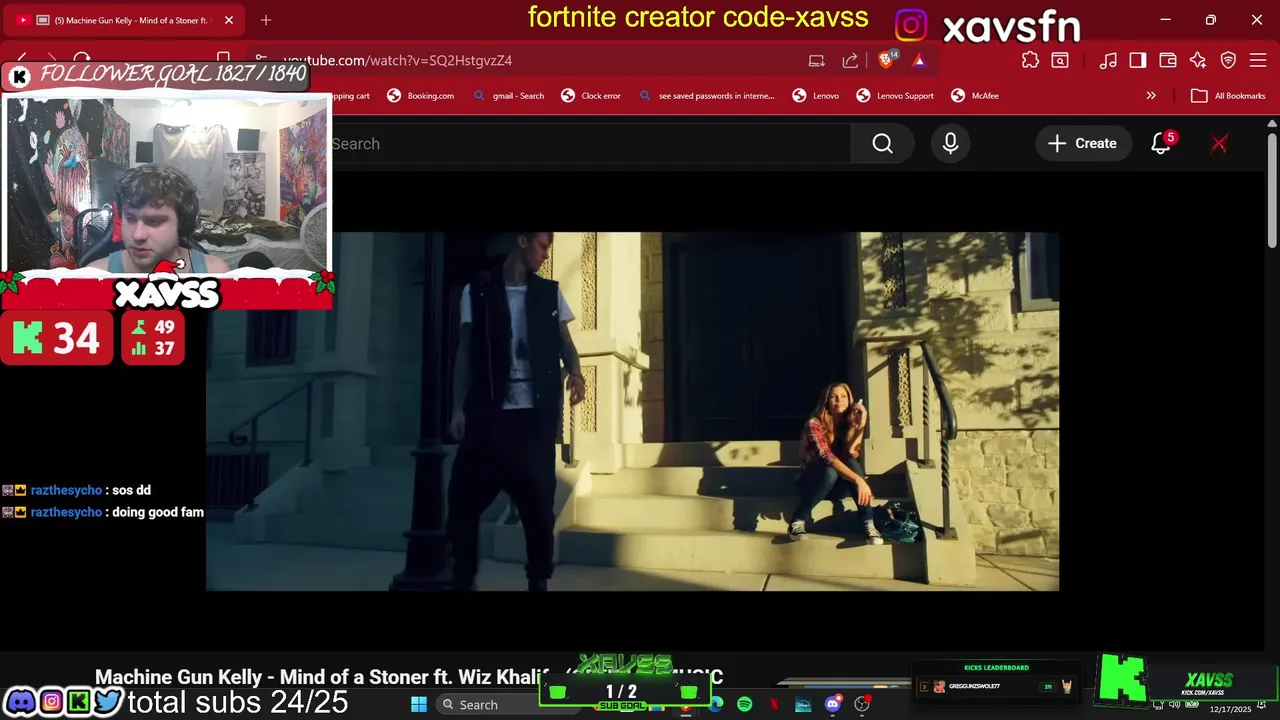This screenshot has width=1280, height=720.
Task: Open the Windows Start button
Action: pos(419,705)
